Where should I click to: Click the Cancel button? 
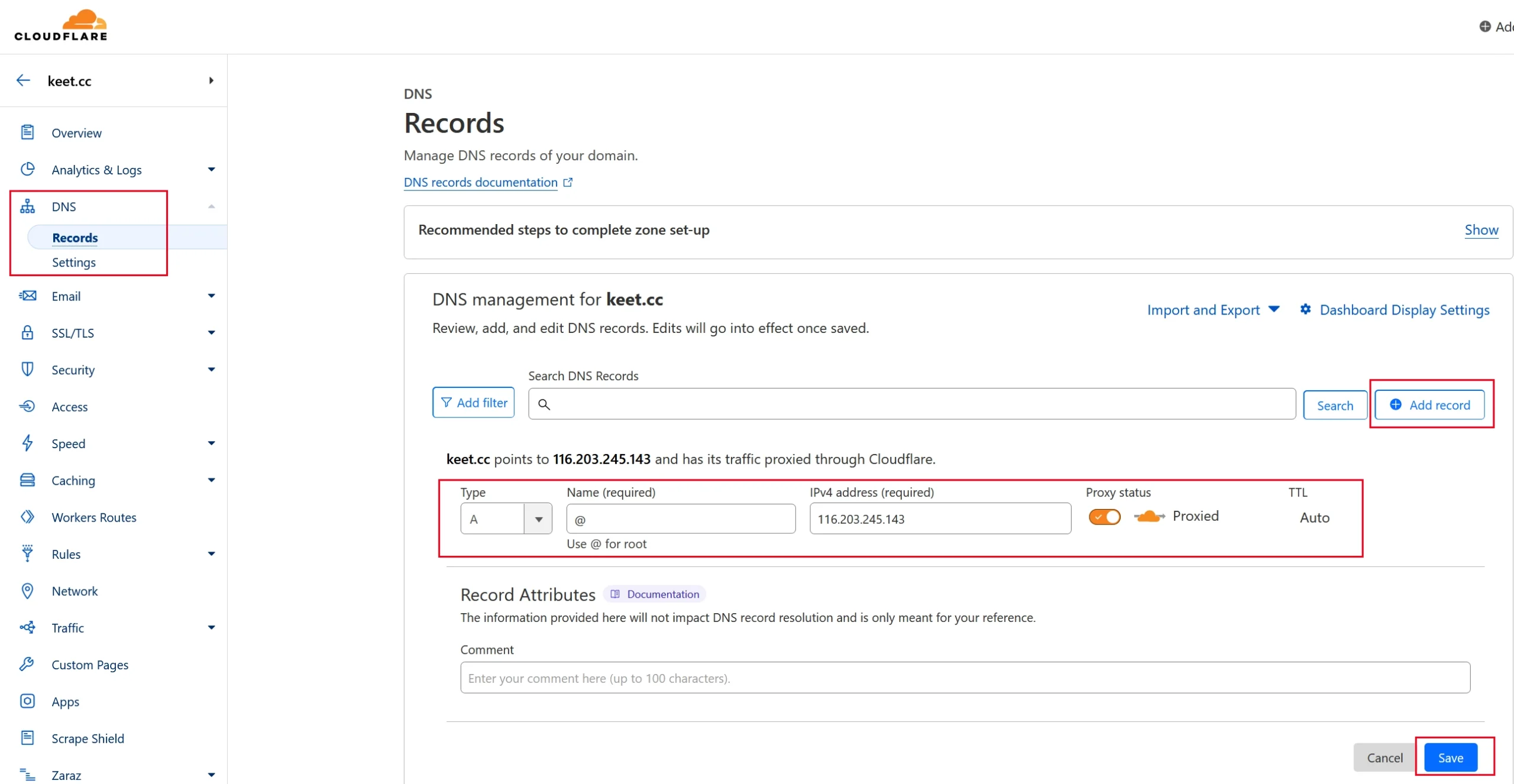[1384, 757]
